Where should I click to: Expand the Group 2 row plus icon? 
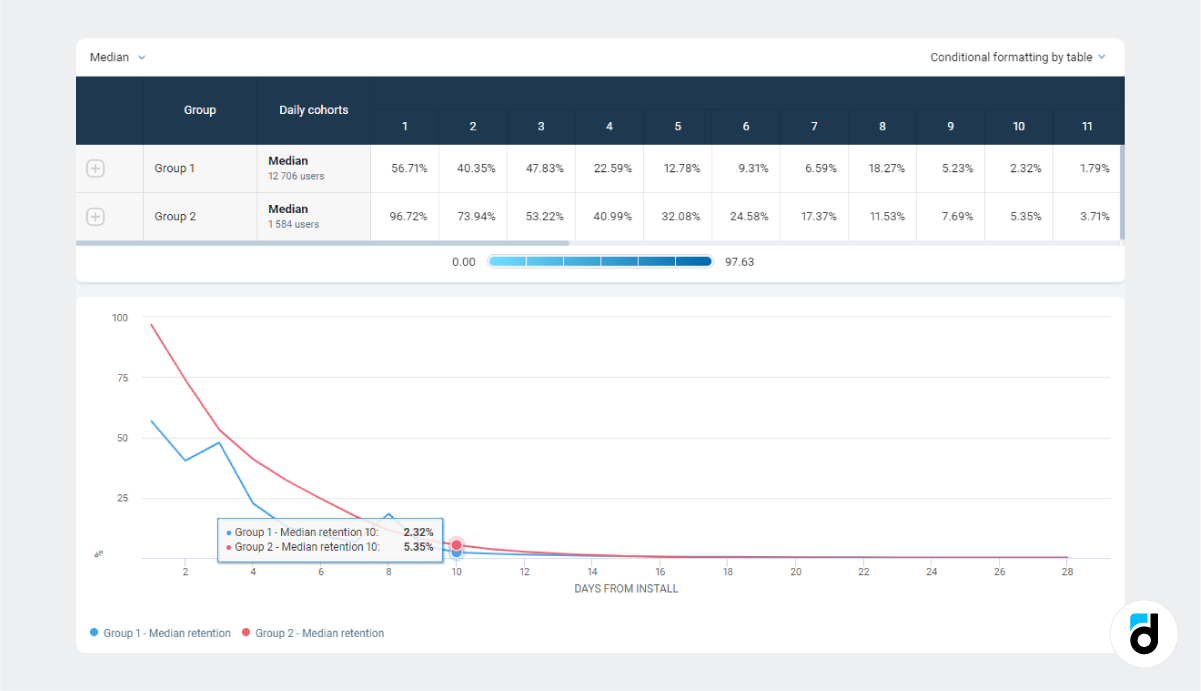(95, 217)
